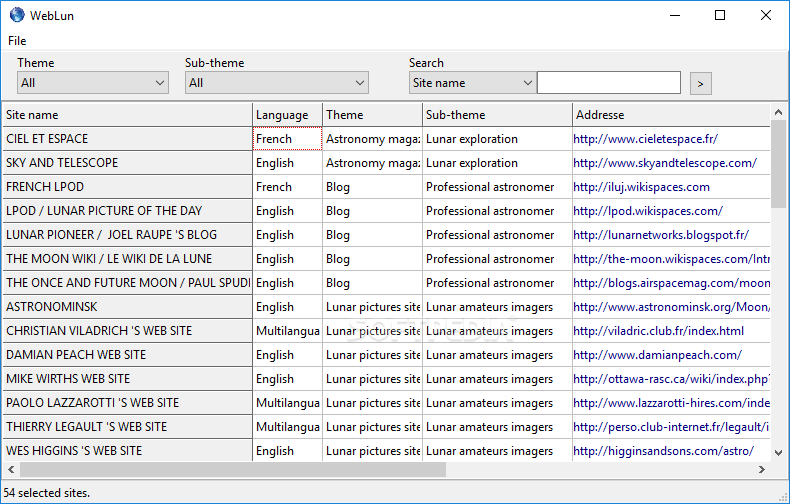Select THE ONCE AND FUTURE MOON row
Screen dimensions: 790x504
pos(127,283)
